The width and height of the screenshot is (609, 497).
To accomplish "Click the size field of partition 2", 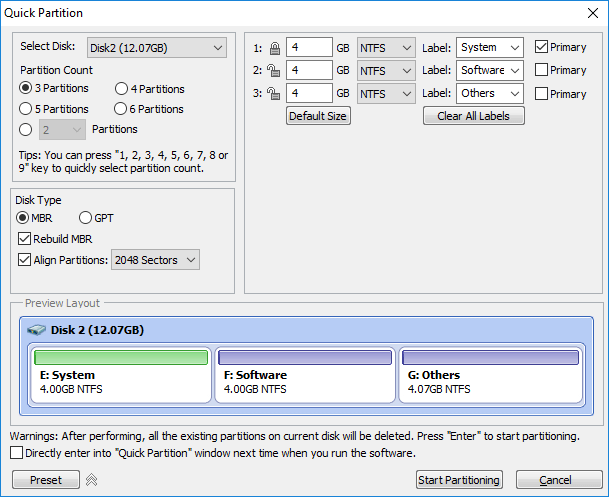I will pyautogui.click(x=309, y=70).
